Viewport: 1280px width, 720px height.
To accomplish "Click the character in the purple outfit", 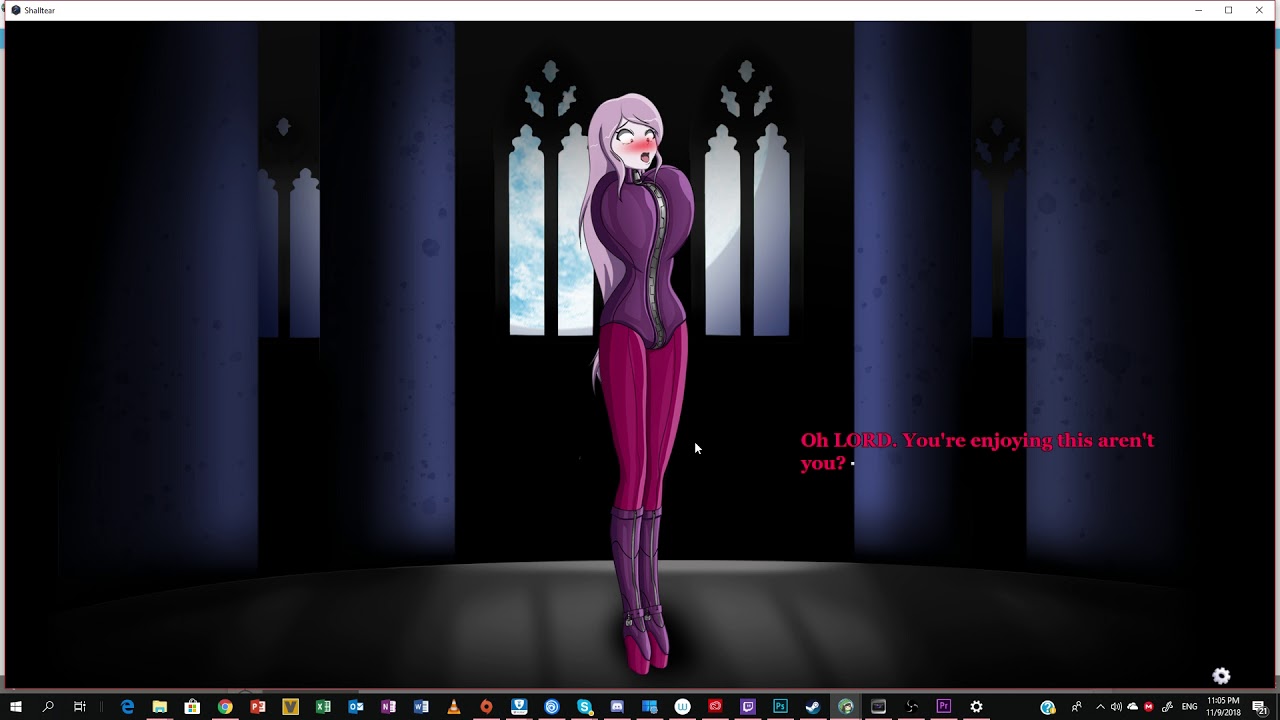I will click(x=640, y=385).
